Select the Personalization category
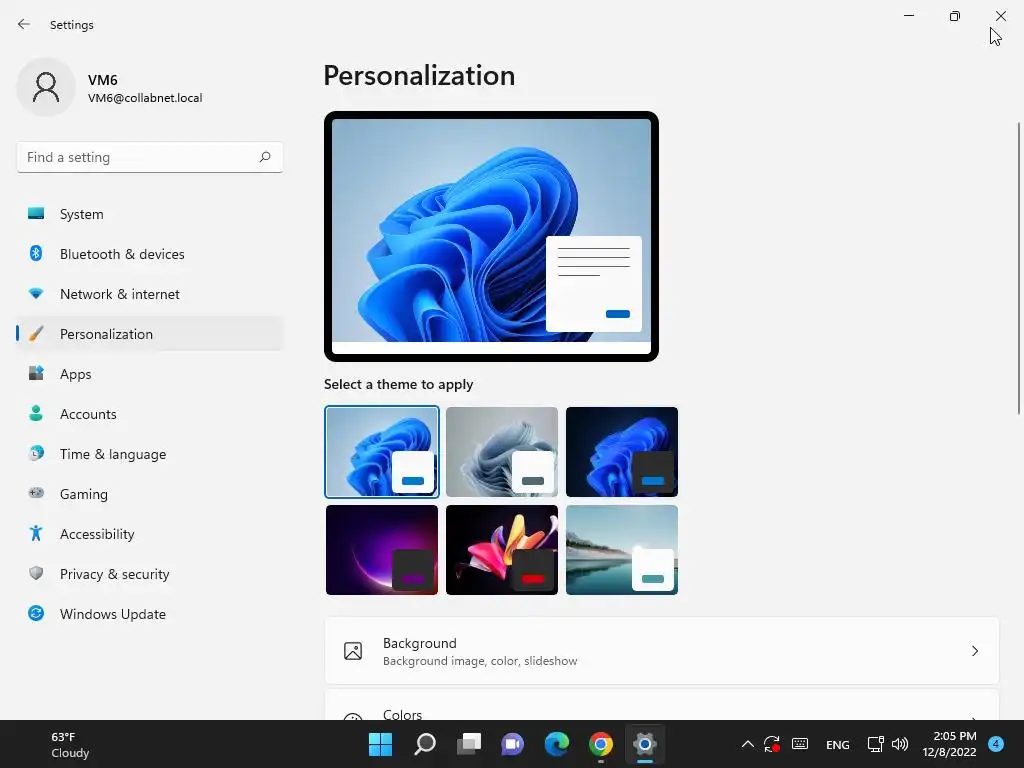This screenshot has height=768, width=1024. [x=150, y=334]
